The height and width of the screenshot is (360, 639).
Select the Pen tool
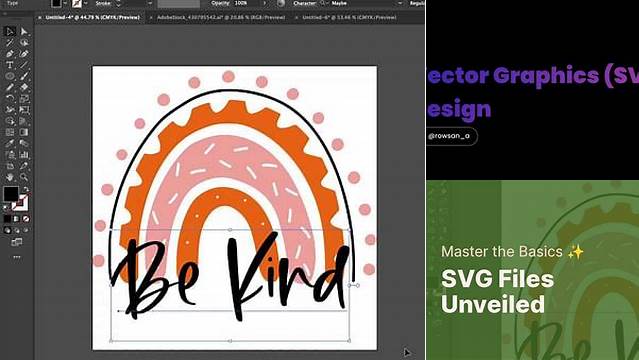(x=10, y=54)
